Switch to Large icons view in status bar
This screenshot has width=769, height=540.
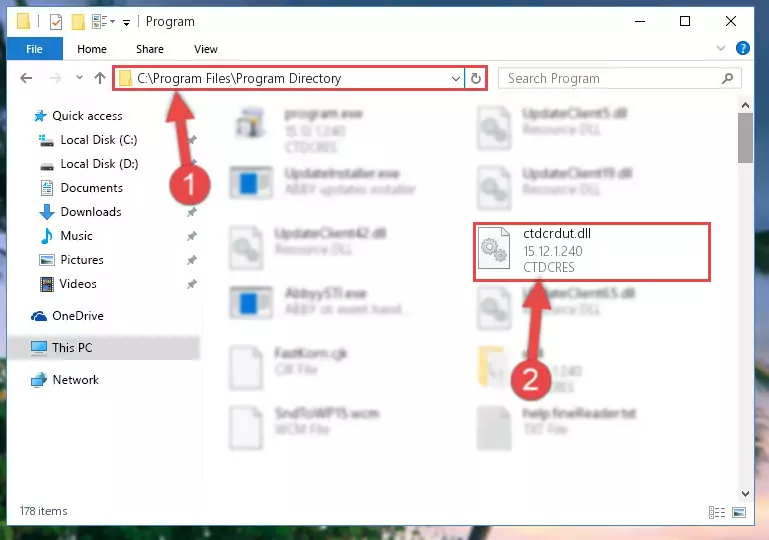point(739,513)
